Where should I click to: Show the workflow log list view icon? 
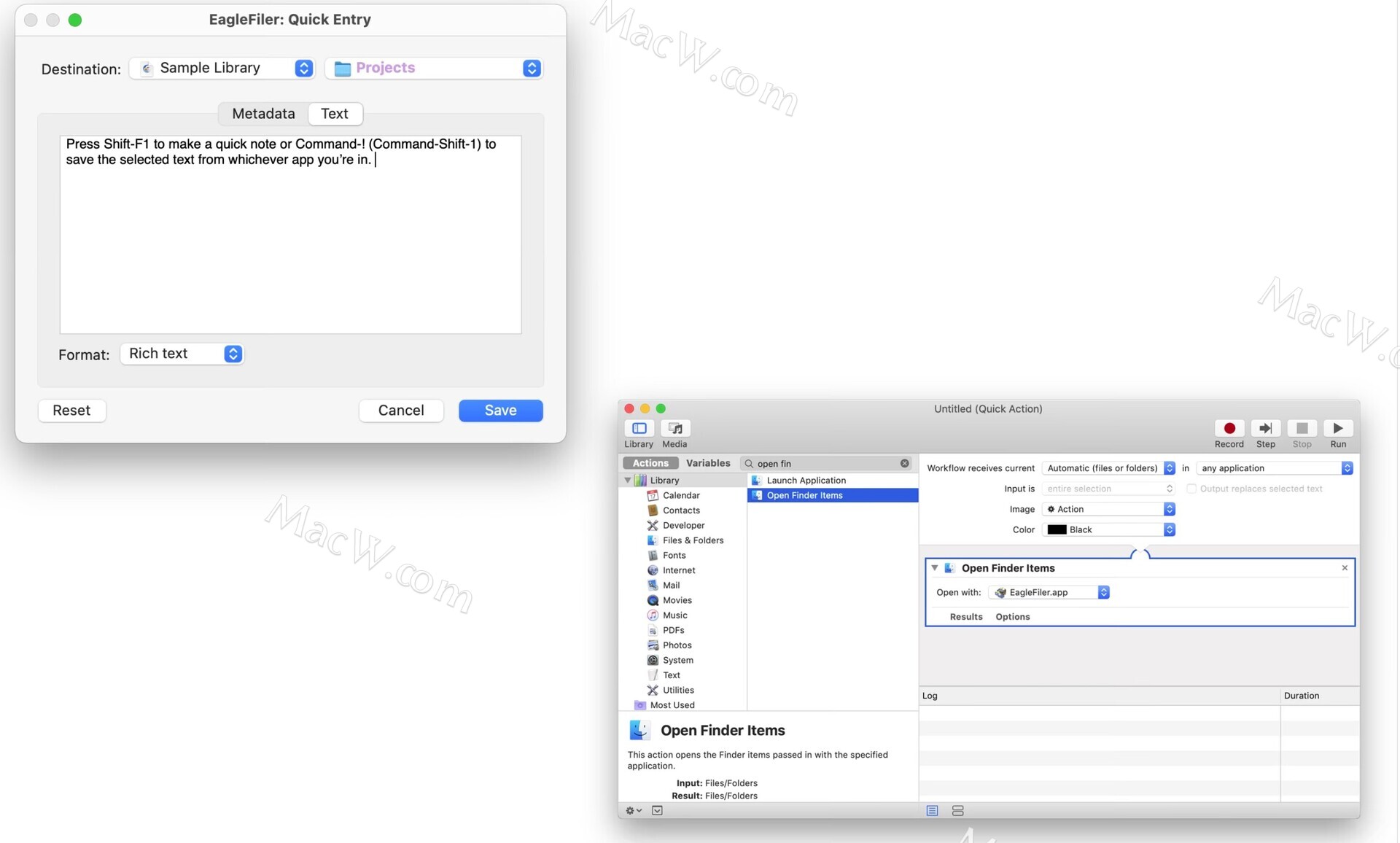coord(932,811)
